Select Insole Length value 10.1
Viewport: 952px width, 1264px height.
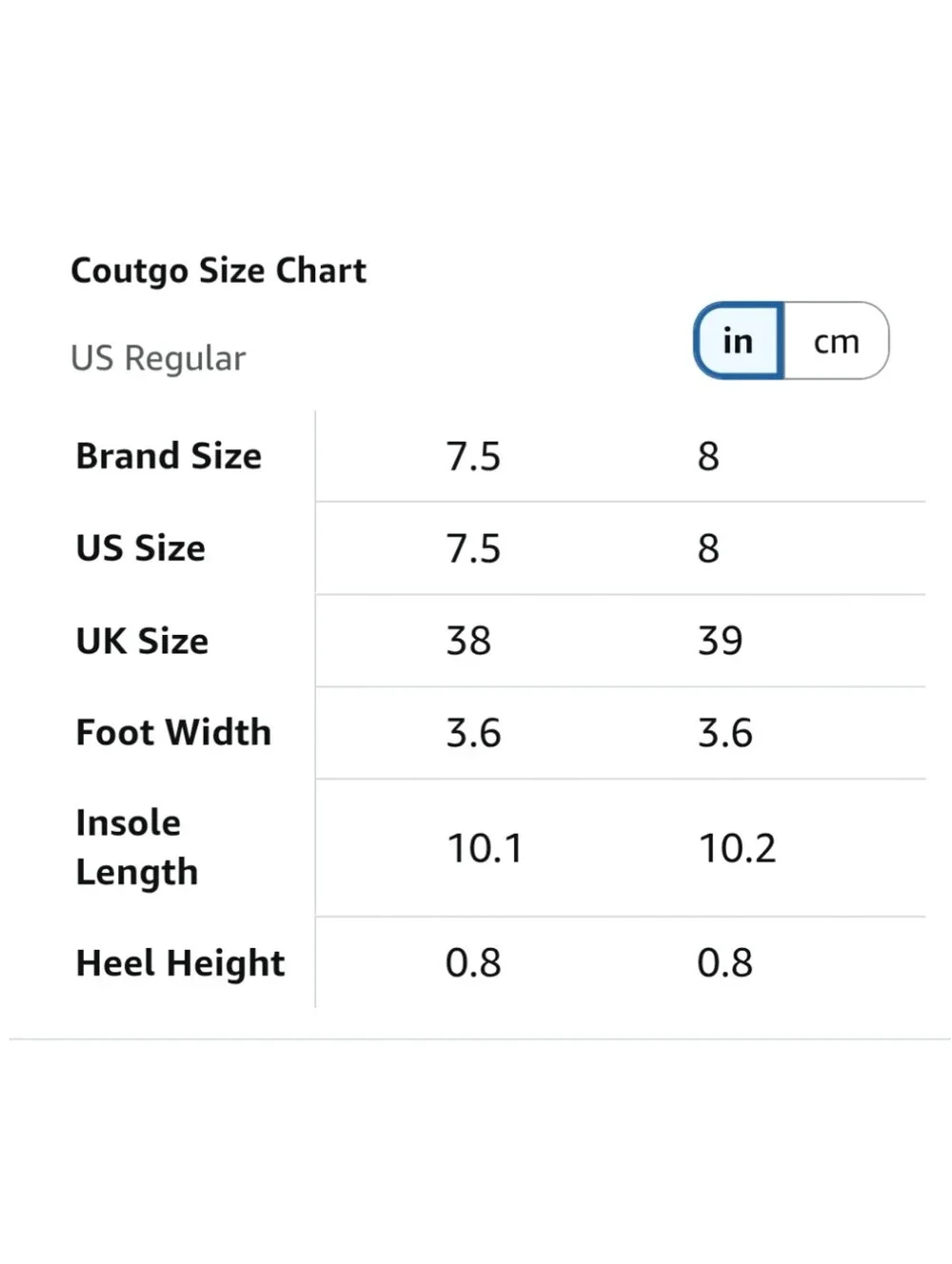pyautogui.click(x=485, y=849)
